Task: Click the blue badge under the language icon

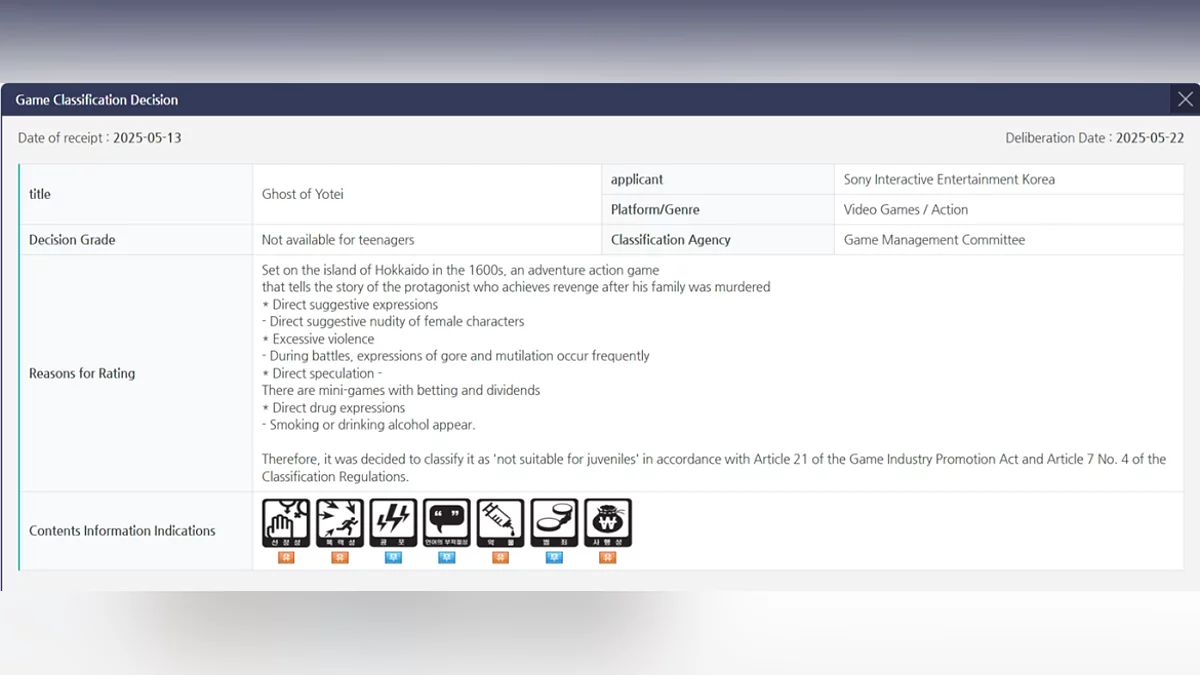Action: coord(447,558)
